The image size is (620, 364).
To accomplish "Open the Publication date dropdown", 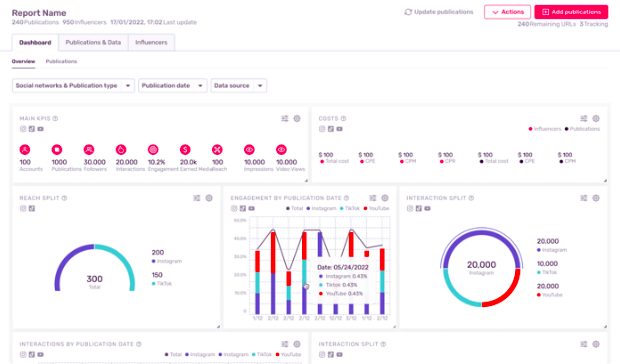I will (173, 86).
